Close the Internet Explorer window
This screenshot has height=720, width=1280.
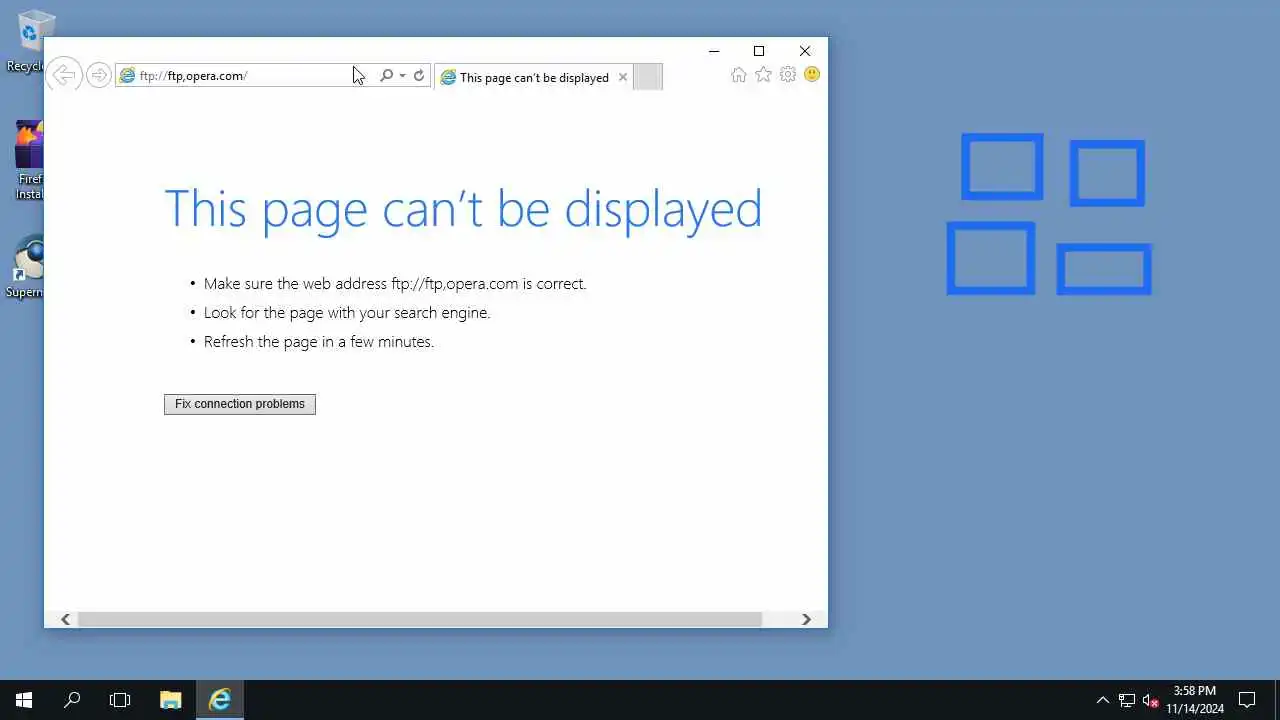(805, 51)
